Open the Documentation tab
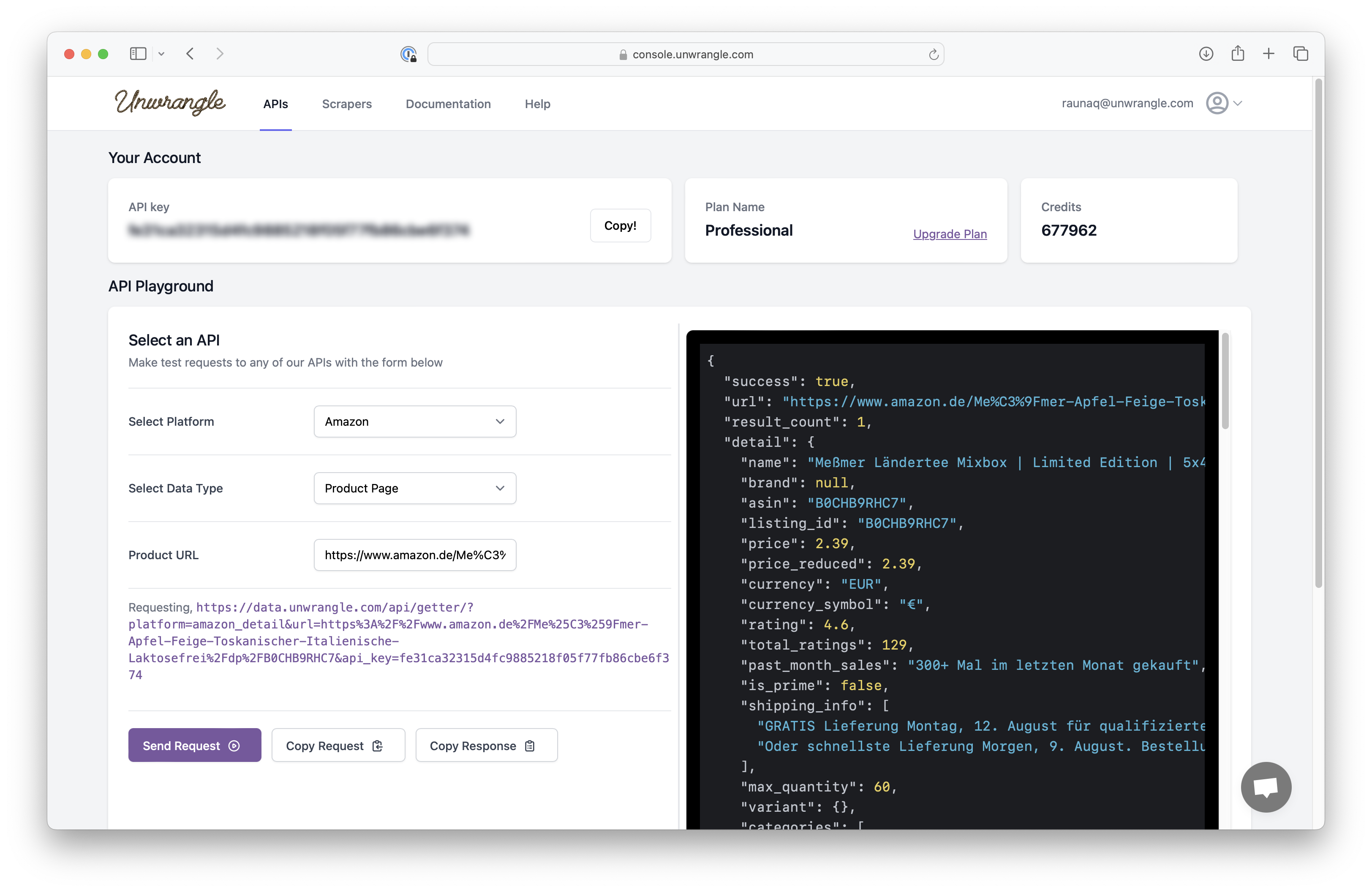The height and width of the screenshot is (892, 1372). click(x=449, y=104)
